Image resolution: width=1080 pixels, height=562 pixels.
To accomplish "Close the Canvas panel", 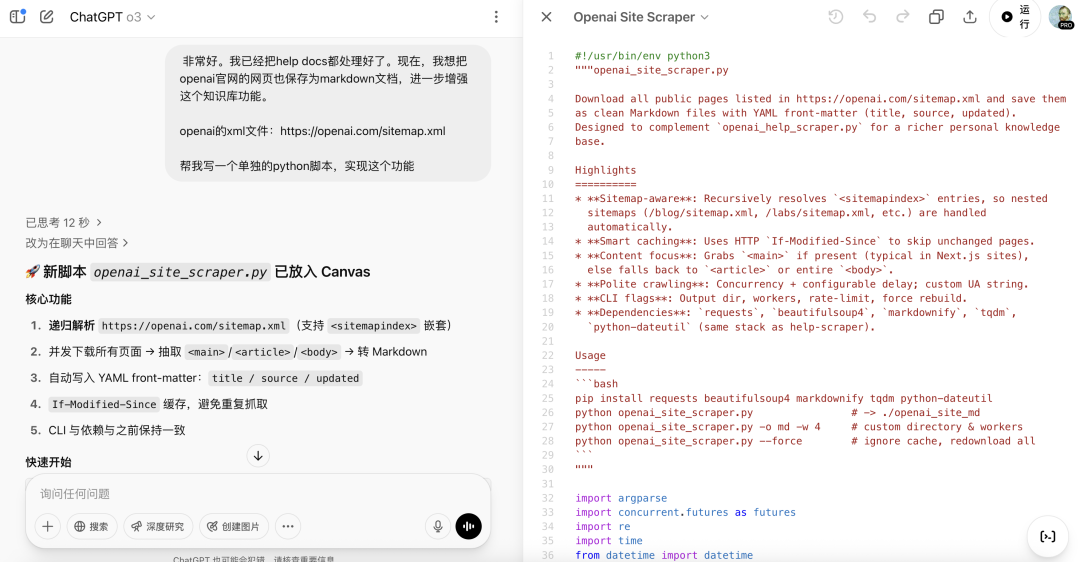I will [x=546, y=17].
